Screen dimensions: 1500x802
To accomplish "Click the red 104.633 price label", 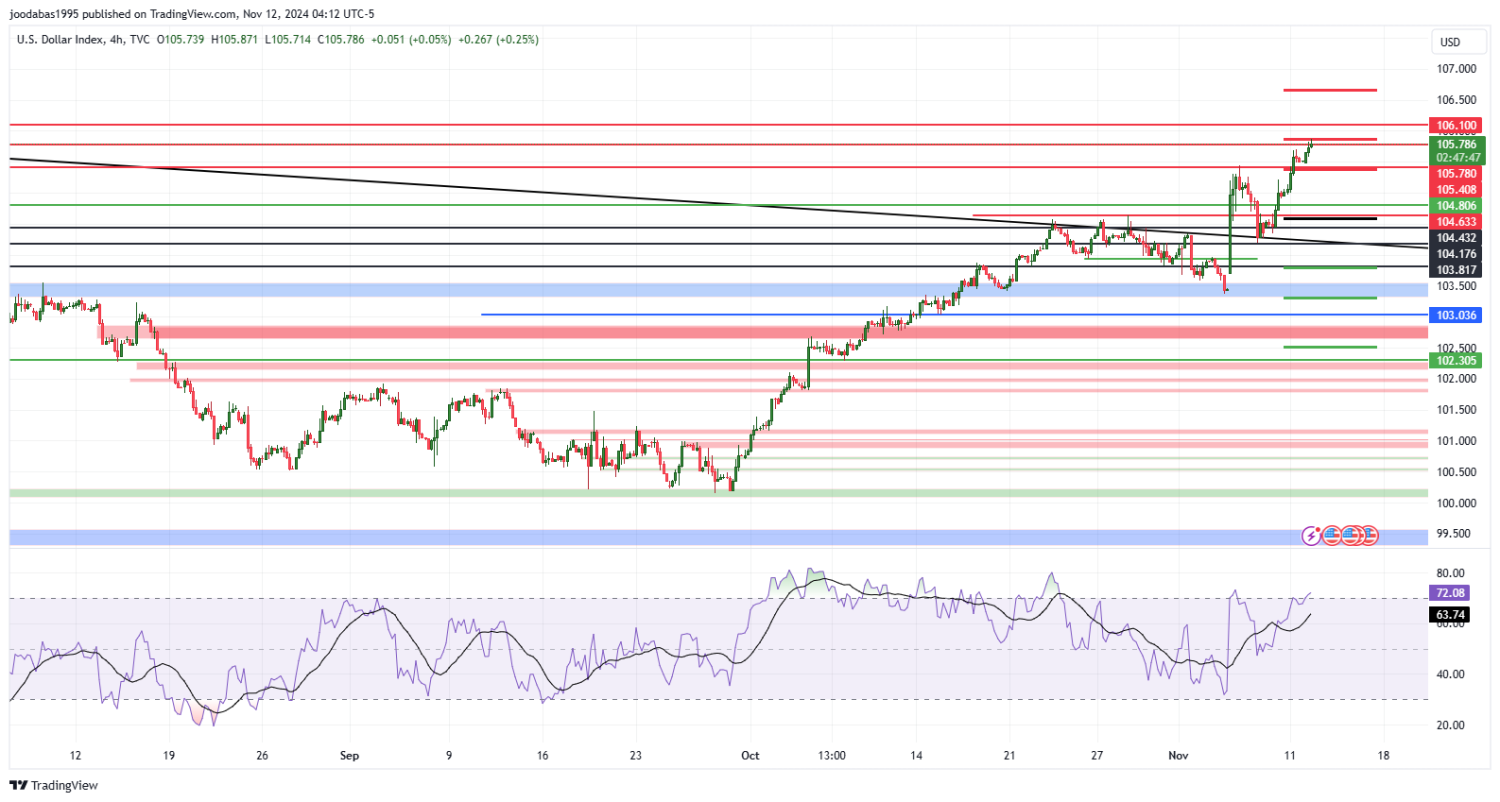I will [1457, 222].
